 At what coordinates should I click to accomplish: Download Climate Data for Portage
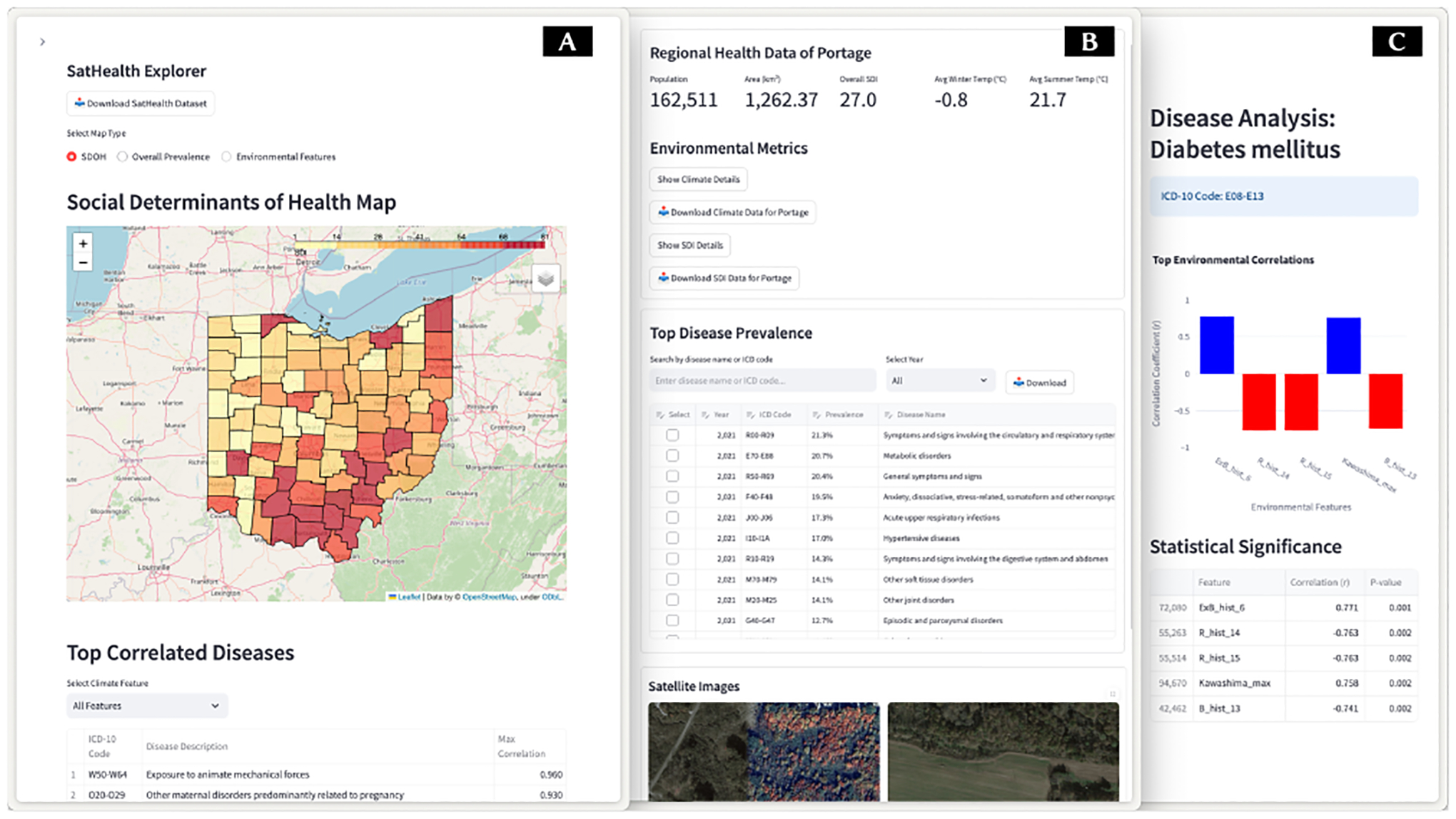[733, 212]
